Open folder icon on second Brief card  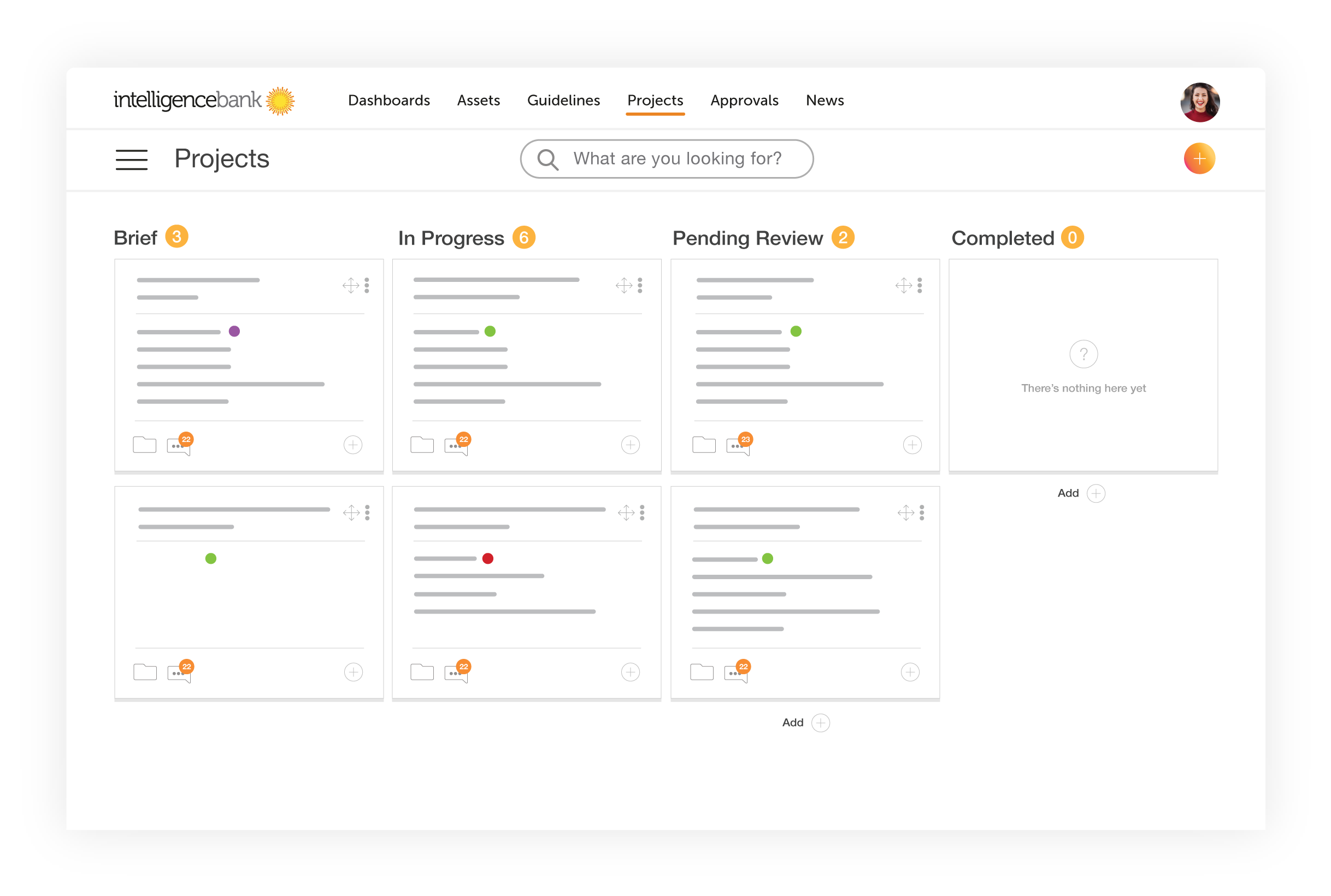pyautogui.click(x=145, y=672)
